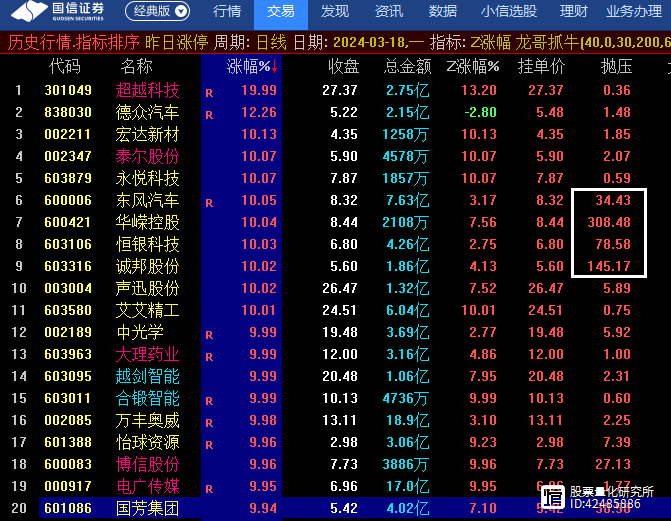Open the 小信选股 tab
Viewport: 671px width, 521px height.
click(508, 12)
